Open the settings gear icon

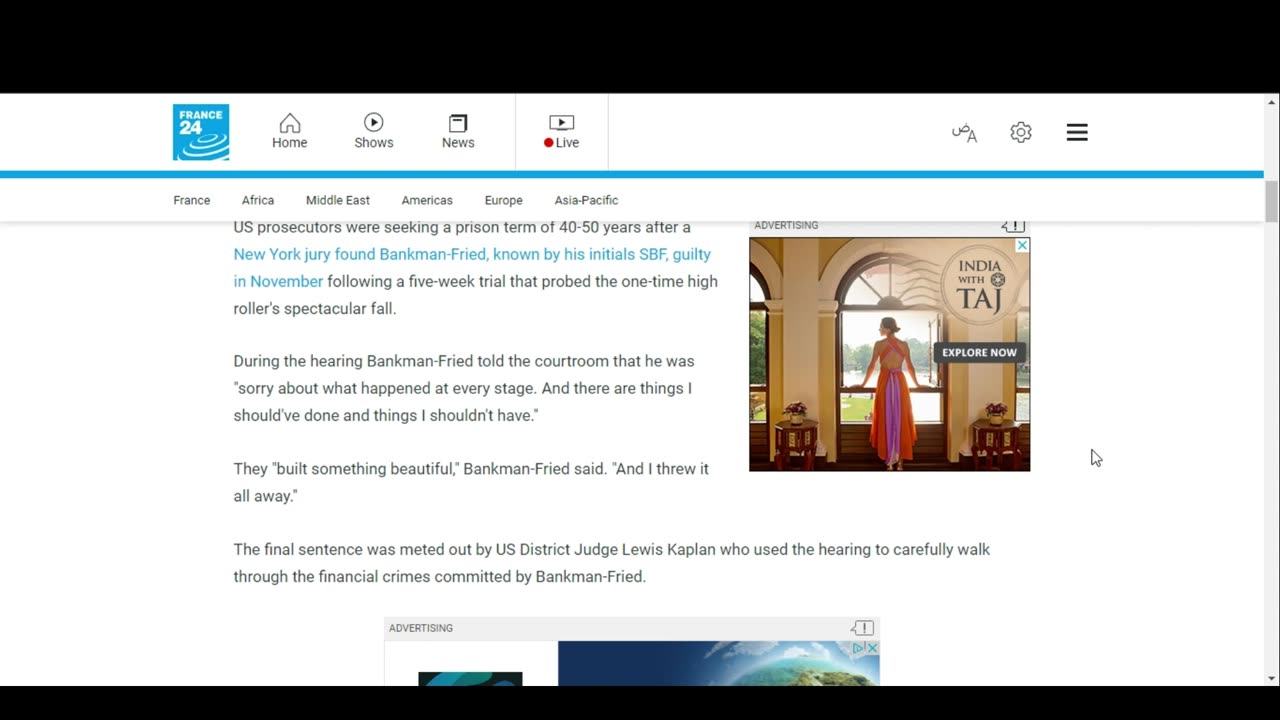click(x=1021, y=132)
